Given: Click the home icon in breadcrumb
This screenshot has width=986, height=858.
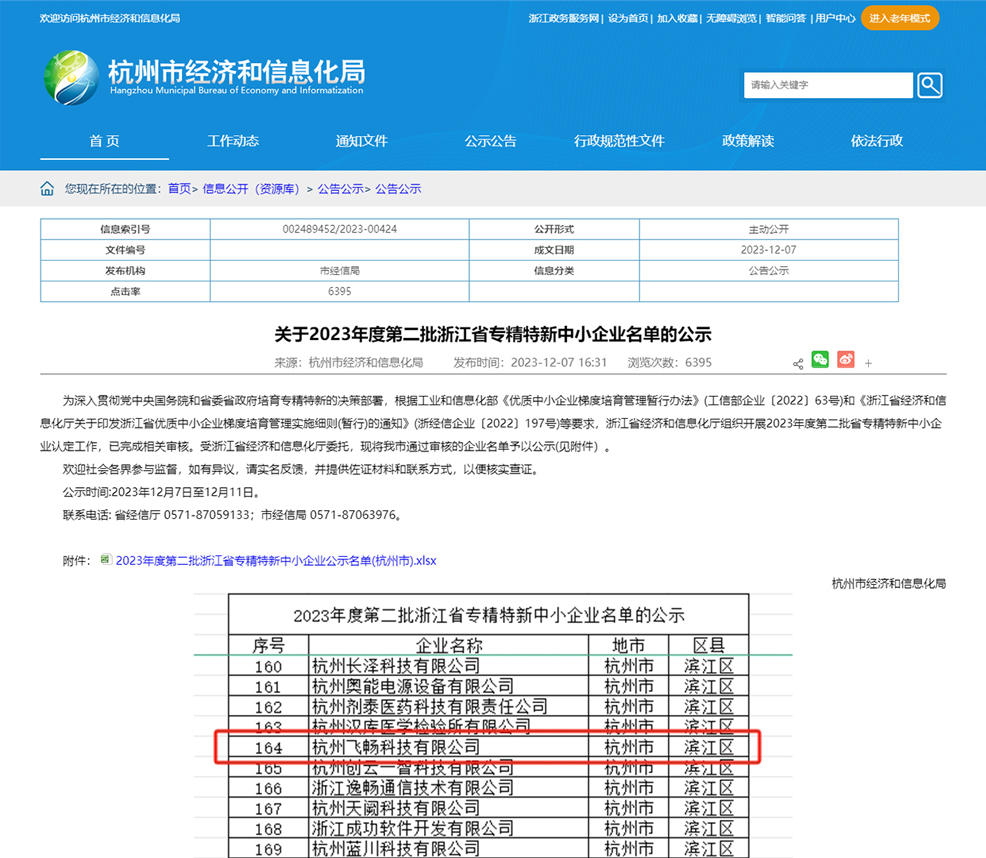Looking at the screenshot, I should click(47, 189).
